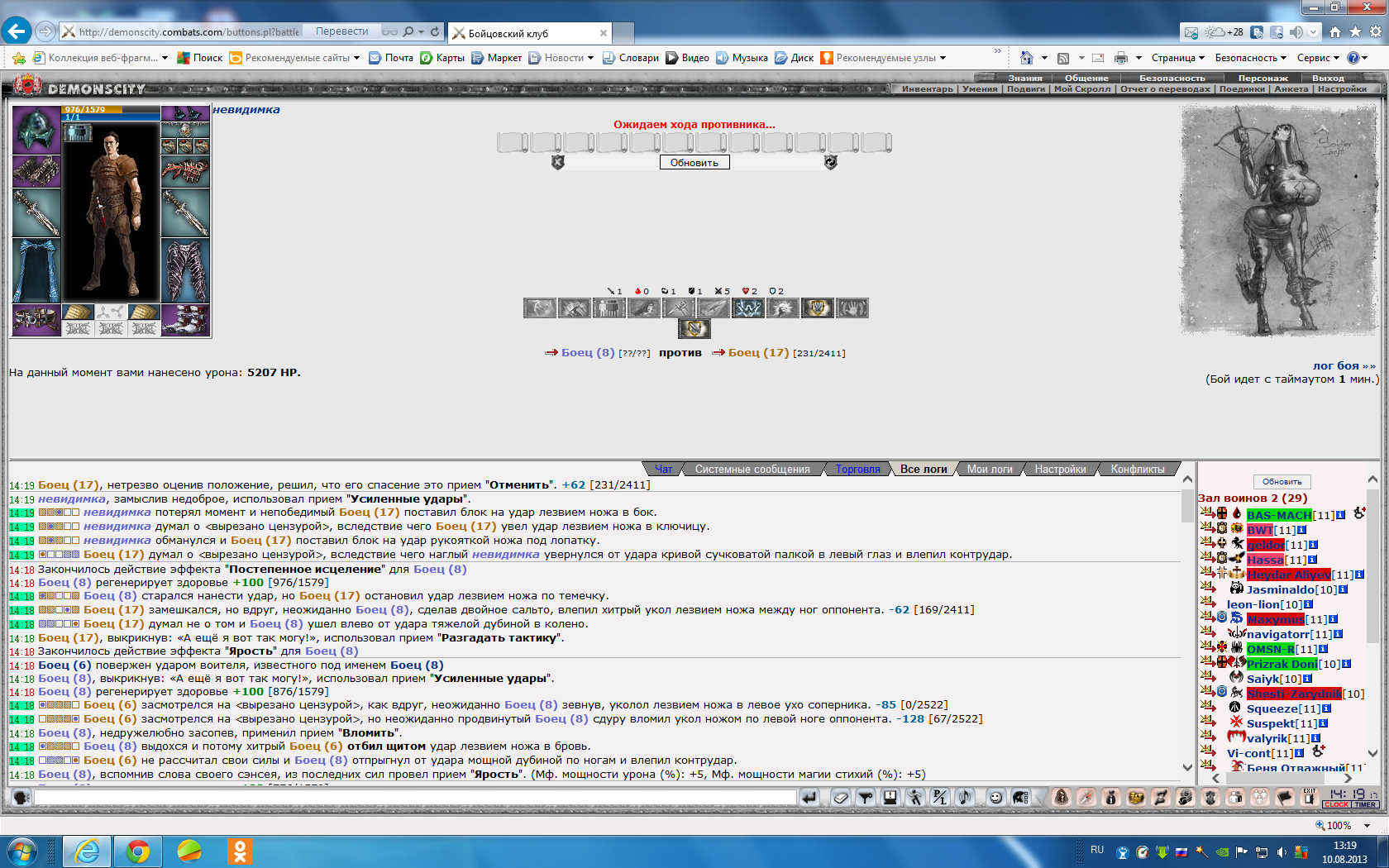This screenshot has width=1389, height=868.
Task: Open player Jasminaldo in the warriors list
Action: pos(1280,590)
